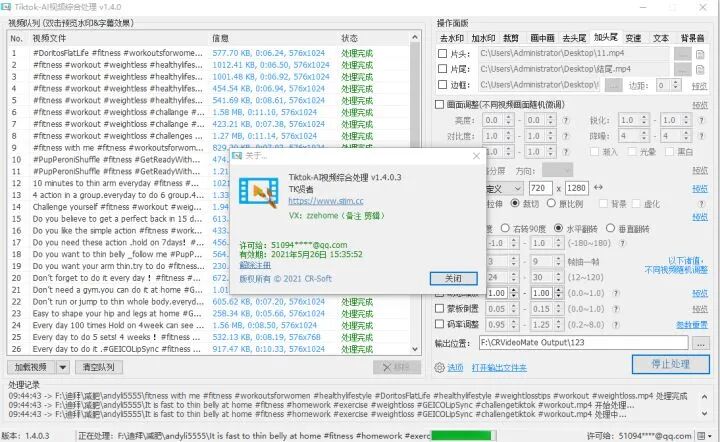
Task: Switch to the 变速 tab
Action: click(633, 38)
